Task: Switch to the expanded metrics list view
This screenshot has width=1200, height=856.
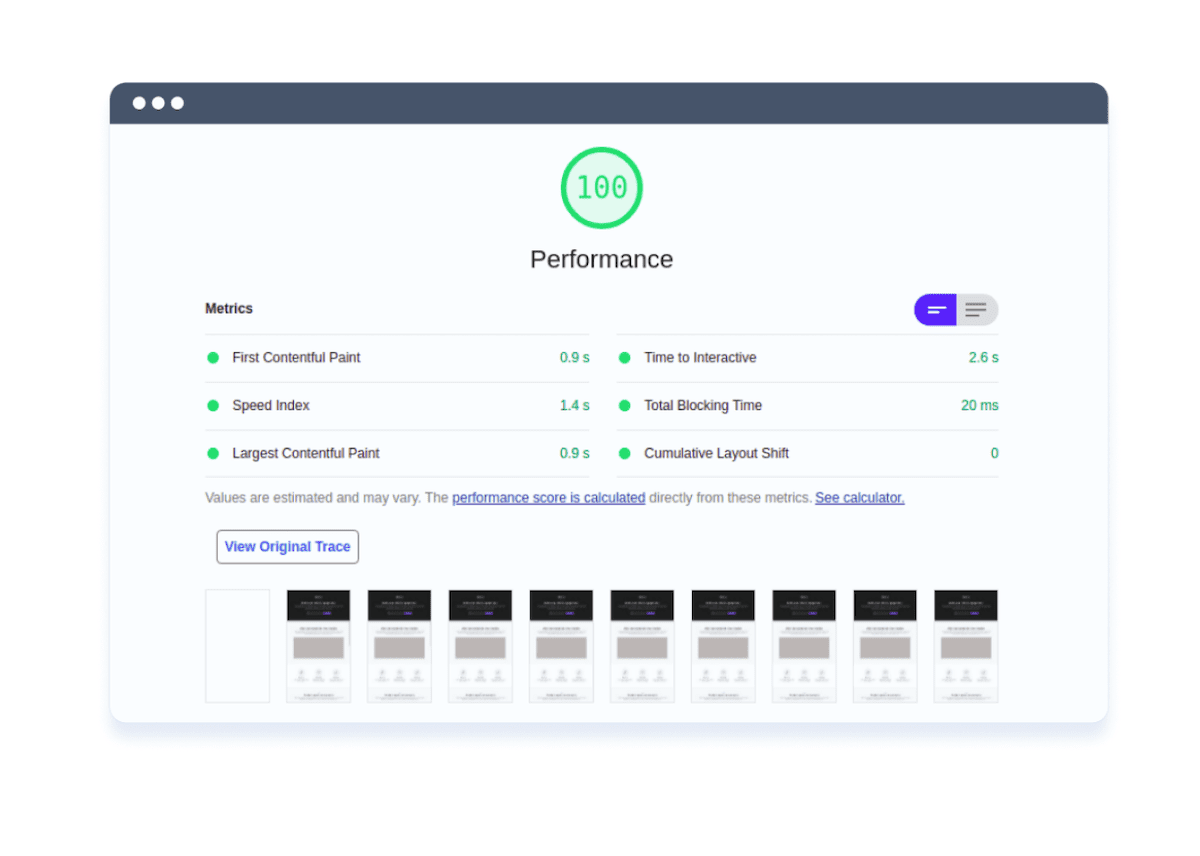Action: [x=977, y=309]
